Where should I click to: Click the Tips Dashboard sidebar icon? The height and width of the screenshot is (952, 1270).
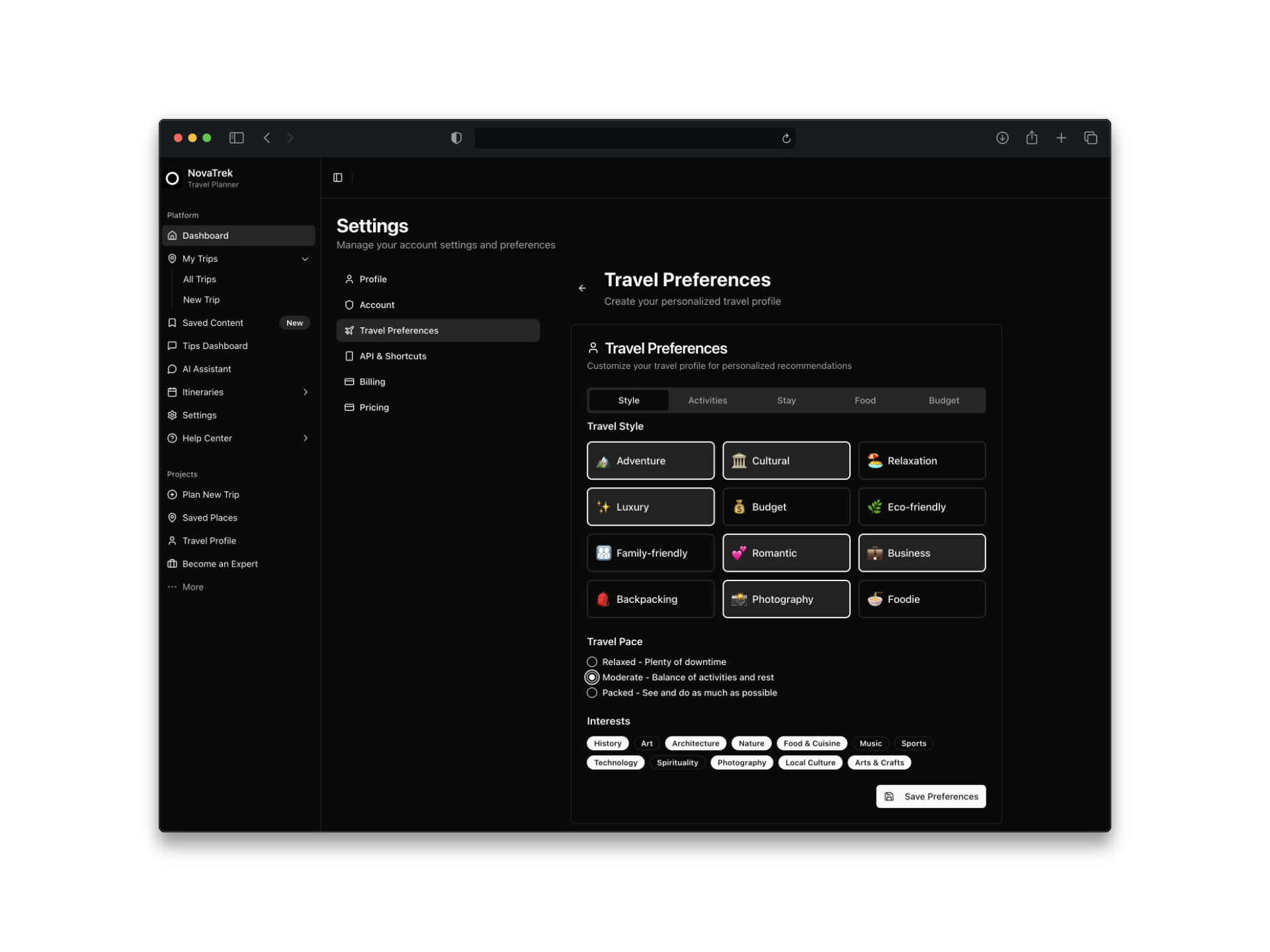click(x=172, y=345)
